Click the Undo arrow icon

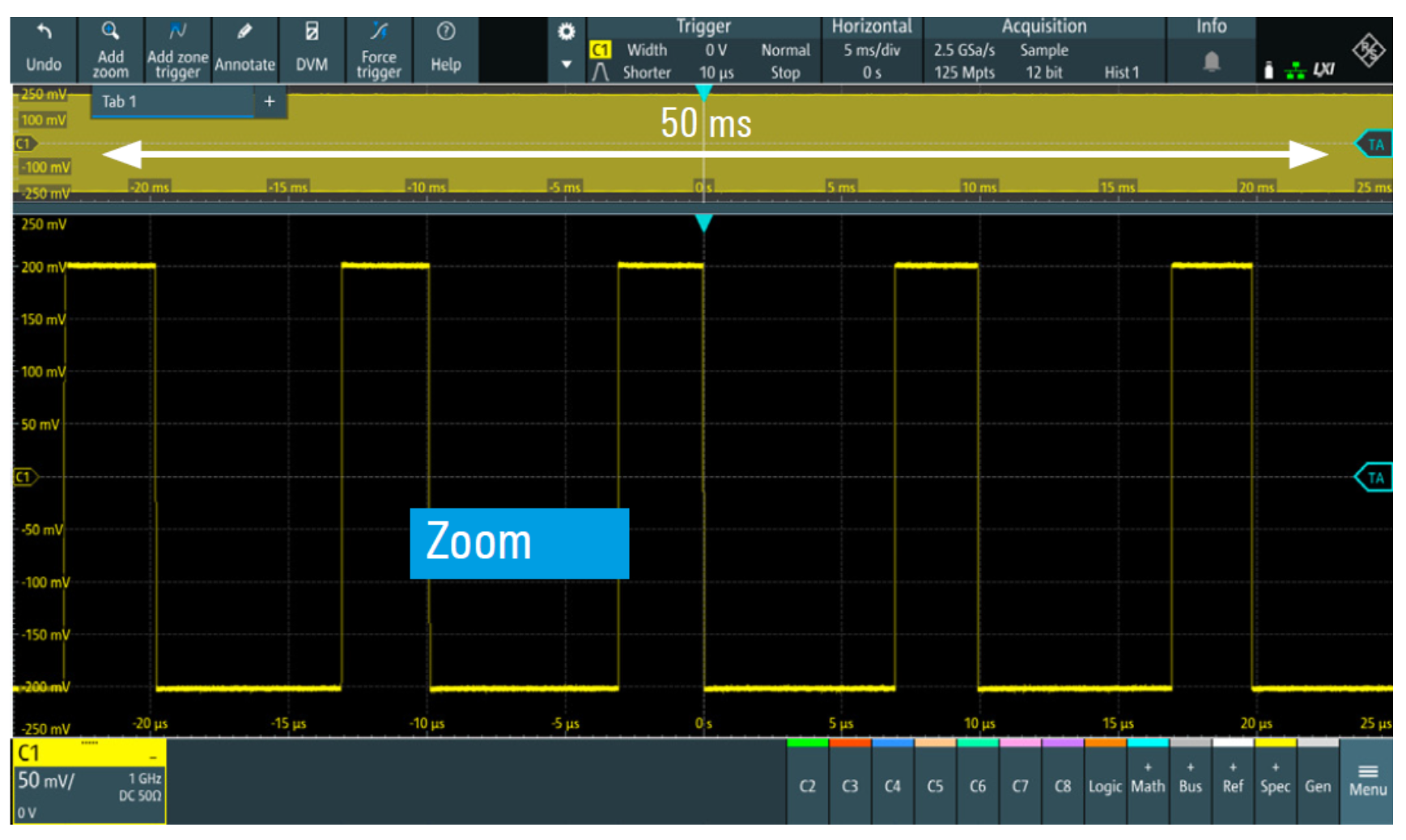tap(44, 33)
